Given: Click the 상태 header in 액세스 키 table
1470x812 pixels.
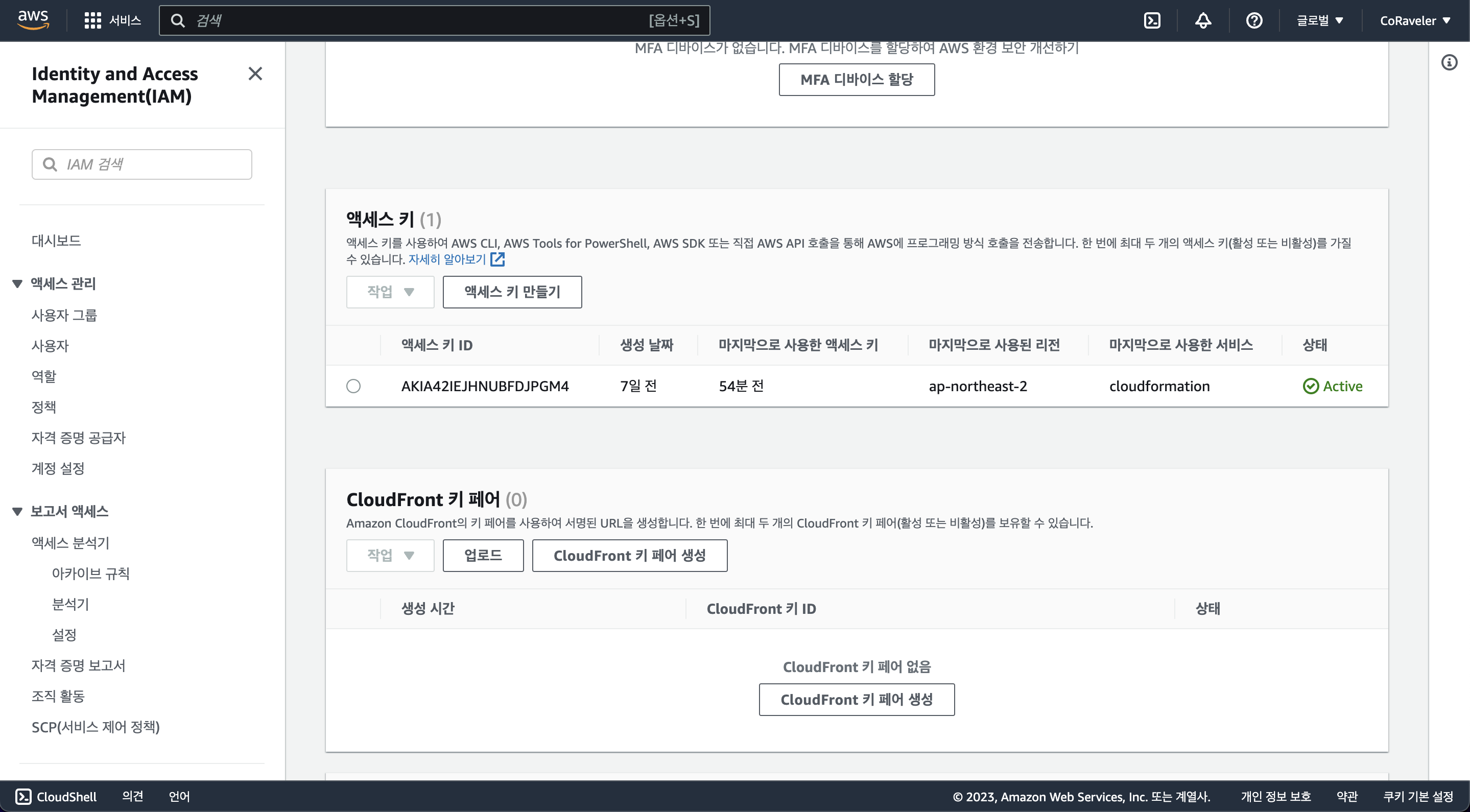Looking at the screenshot, I should (1315, 345).
